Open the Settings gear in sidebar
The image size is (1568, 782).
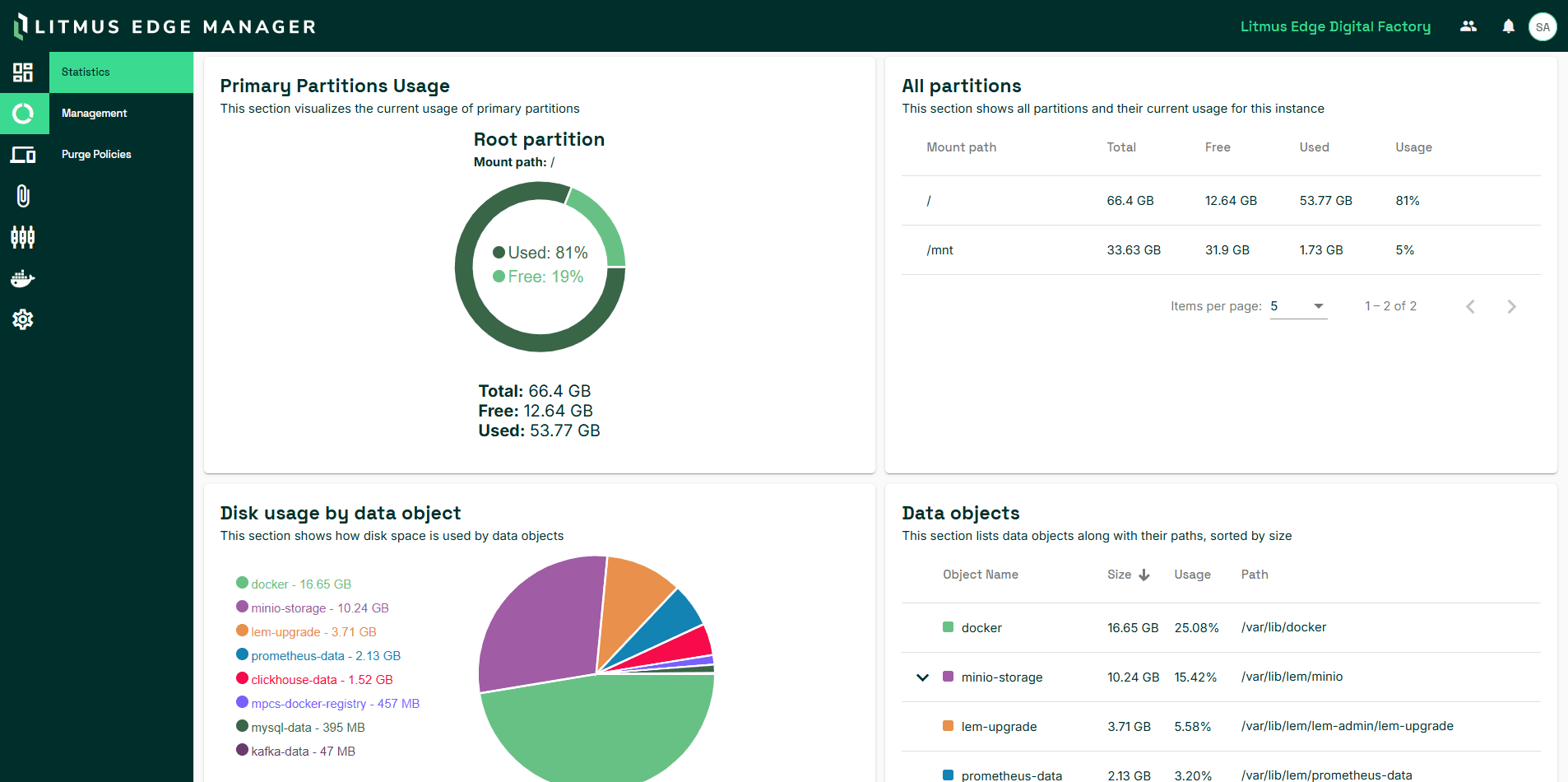23,319
